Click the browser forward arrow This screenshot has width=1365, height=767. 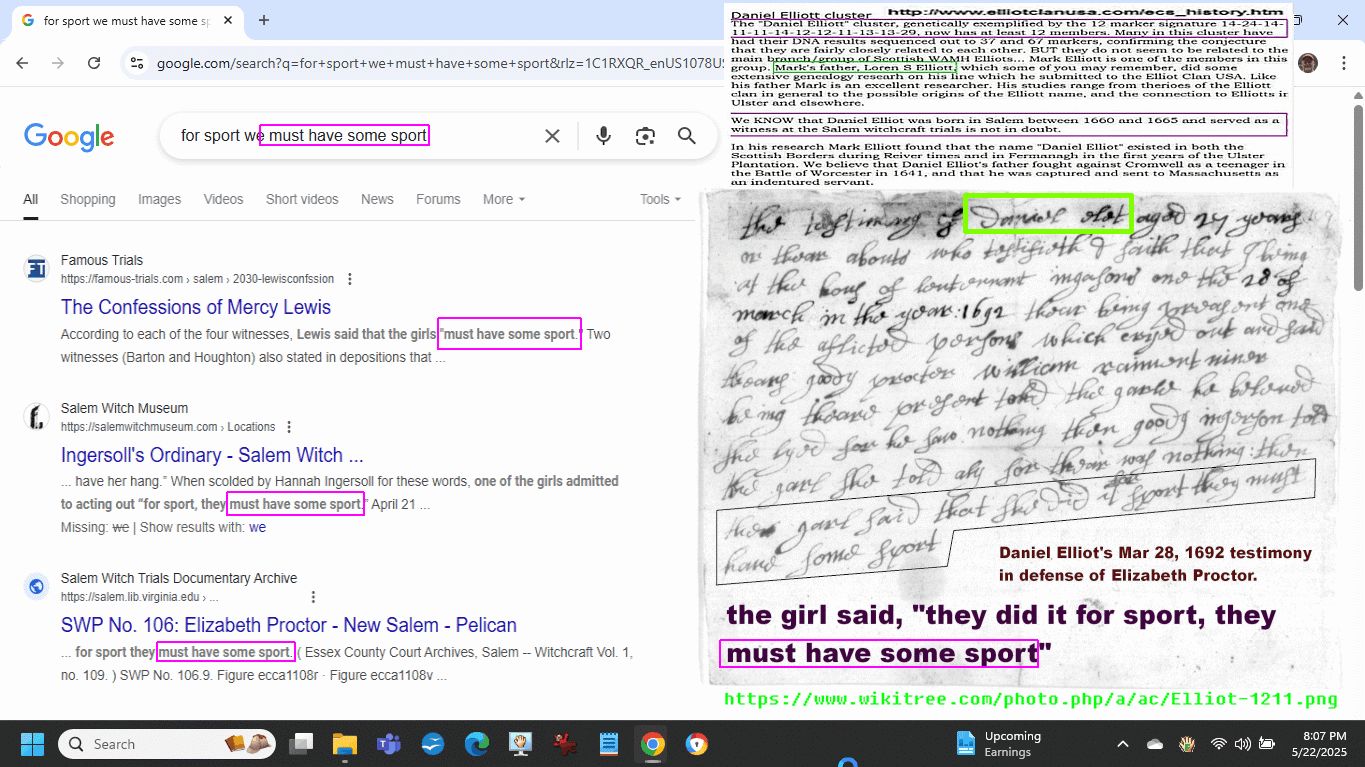tap(58, 63)
